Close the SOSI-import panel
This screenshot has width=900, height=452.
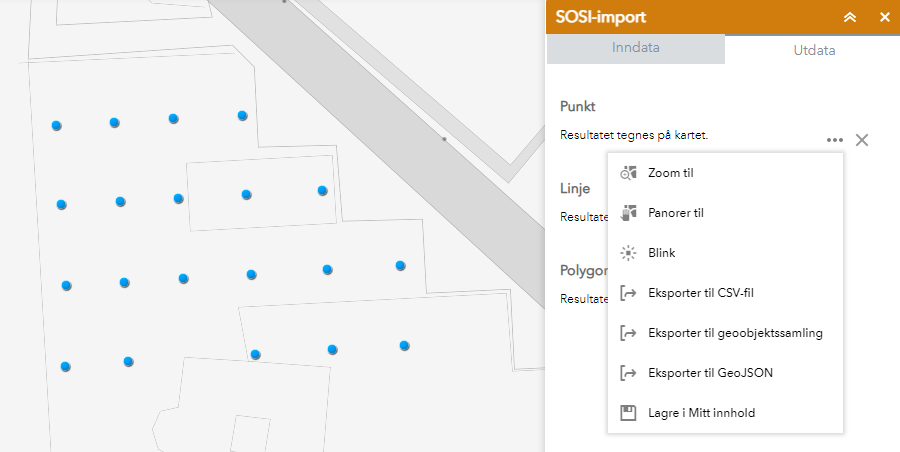coord(885,17)
